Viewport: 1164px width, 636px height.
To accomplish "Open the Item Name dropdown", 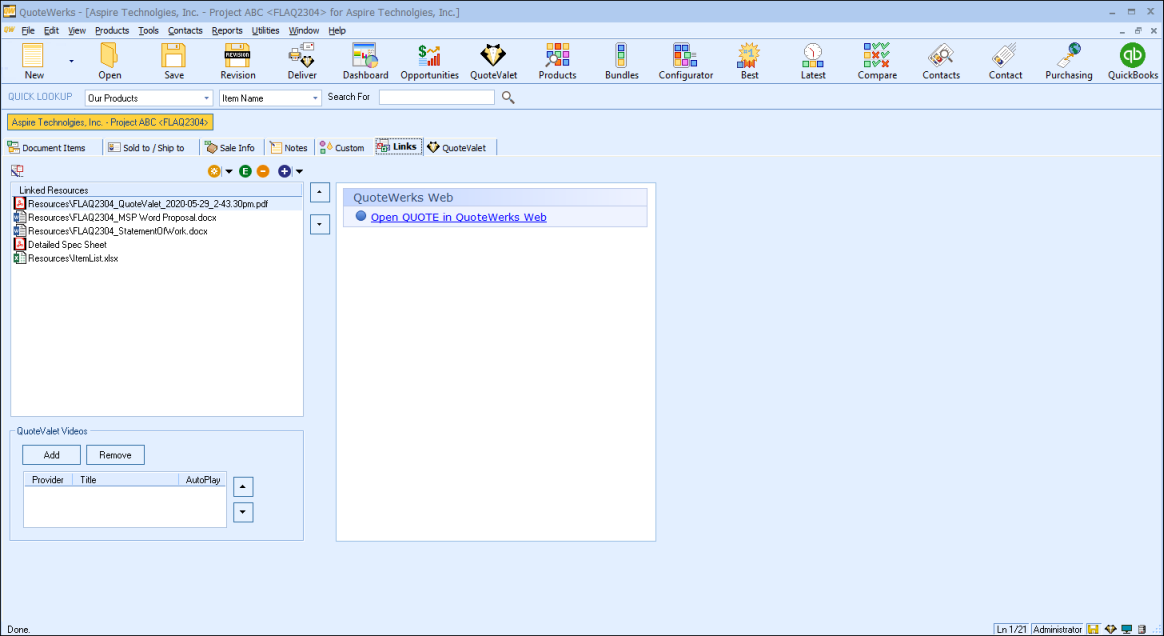I will coord(315,98).
